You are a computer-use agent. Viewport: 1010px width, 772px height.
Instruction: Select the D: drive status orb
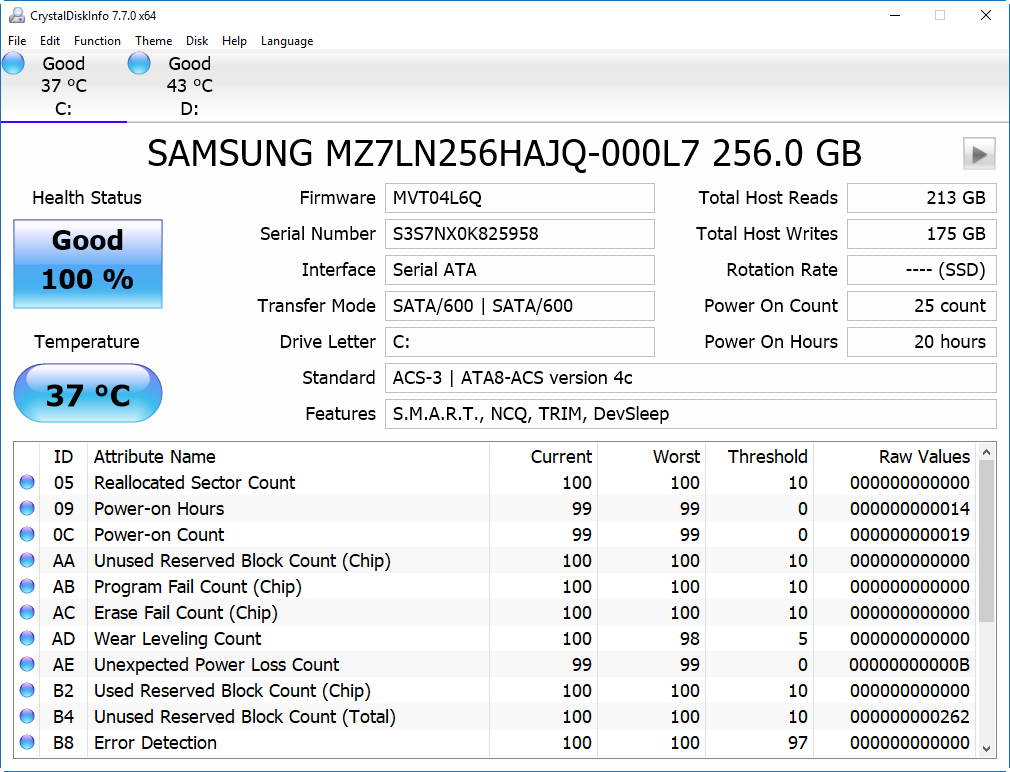139,64
